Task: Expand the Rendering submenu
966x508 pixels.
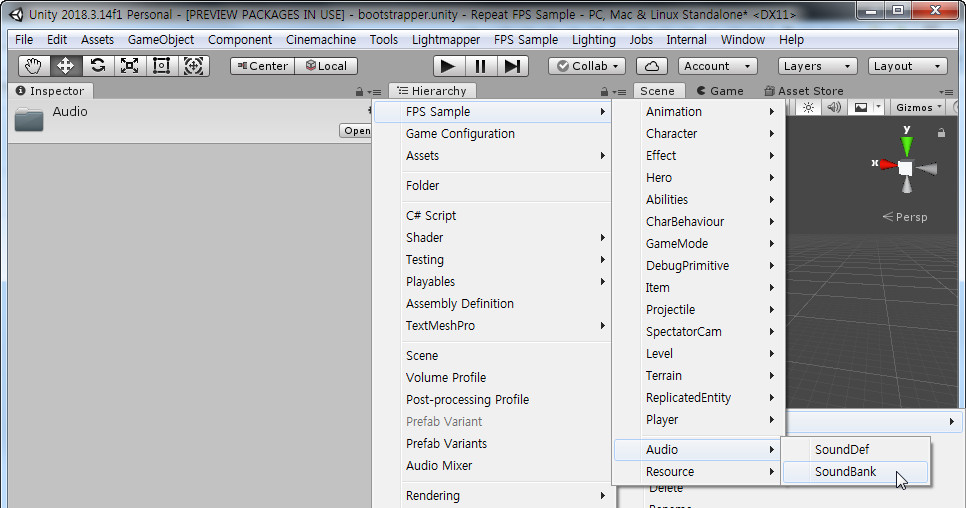Action: (493, 496)
